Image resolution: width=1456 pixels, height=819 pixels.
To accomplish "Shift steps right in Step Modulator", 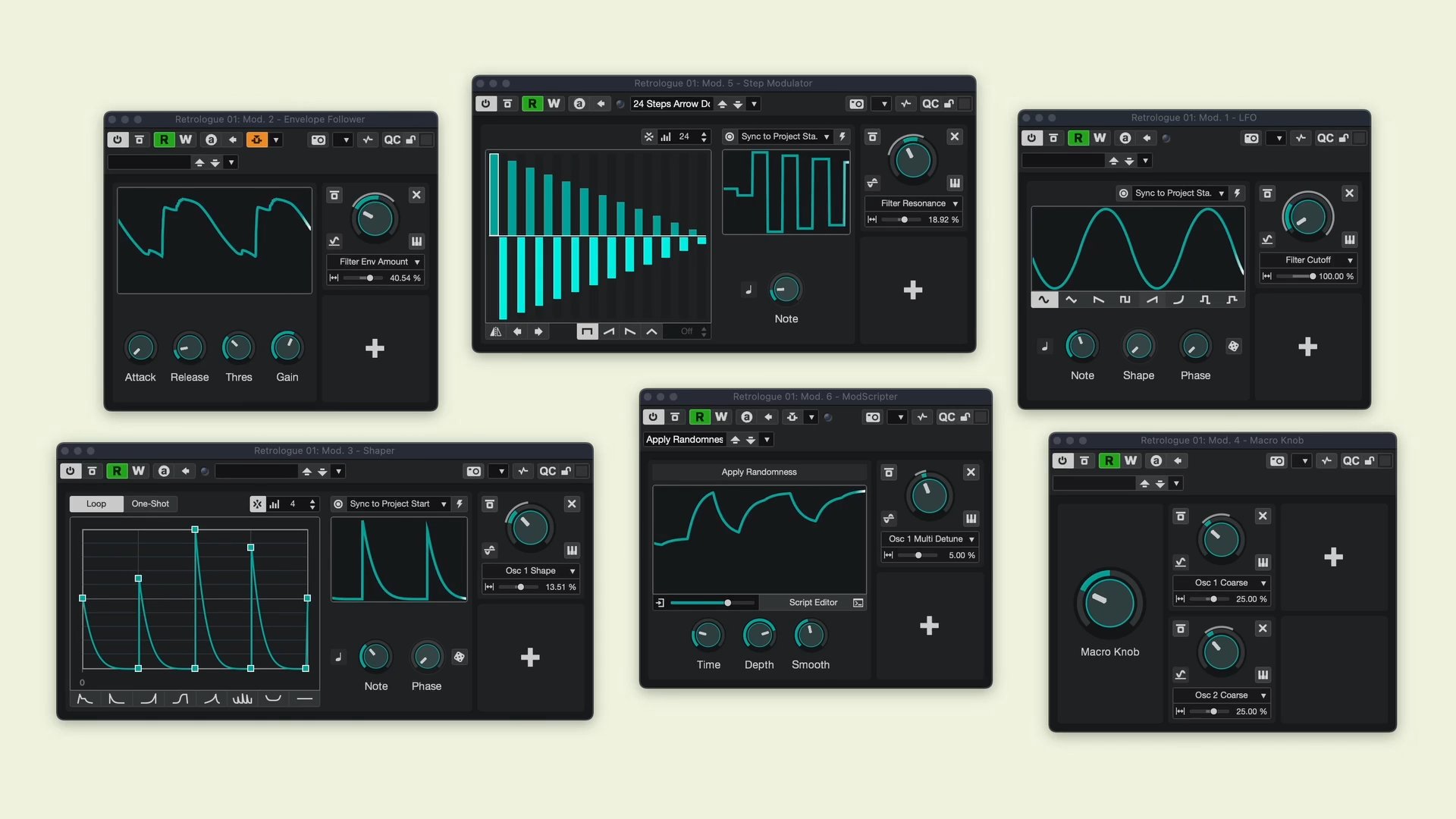I will pos(538,331).
